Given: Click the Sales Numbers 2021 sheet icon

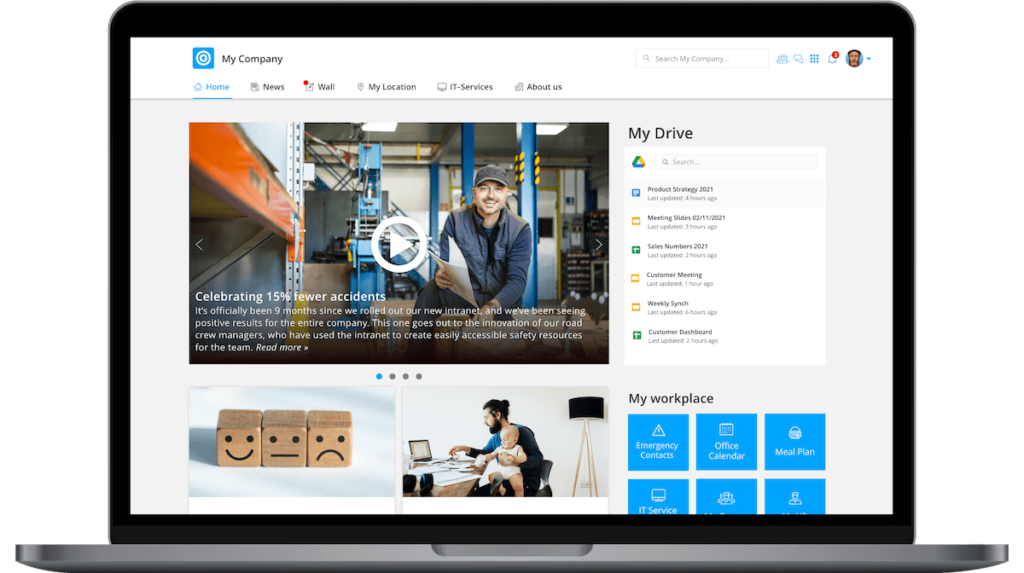Looking at the screenshot, I should point(635,250).
